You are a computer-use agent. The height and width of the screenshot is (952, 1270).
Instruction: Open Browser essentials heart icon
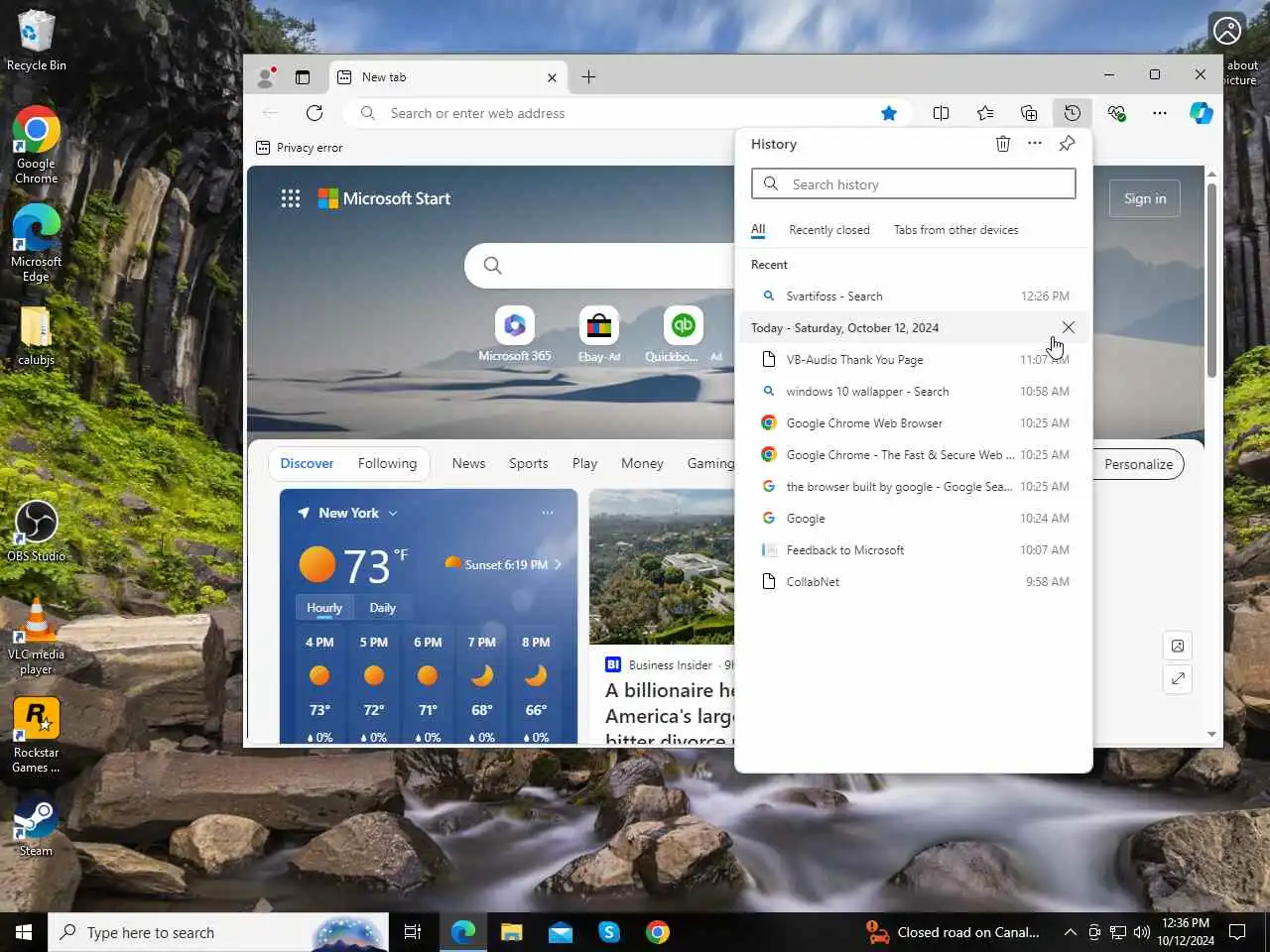tap(1116, 113)
